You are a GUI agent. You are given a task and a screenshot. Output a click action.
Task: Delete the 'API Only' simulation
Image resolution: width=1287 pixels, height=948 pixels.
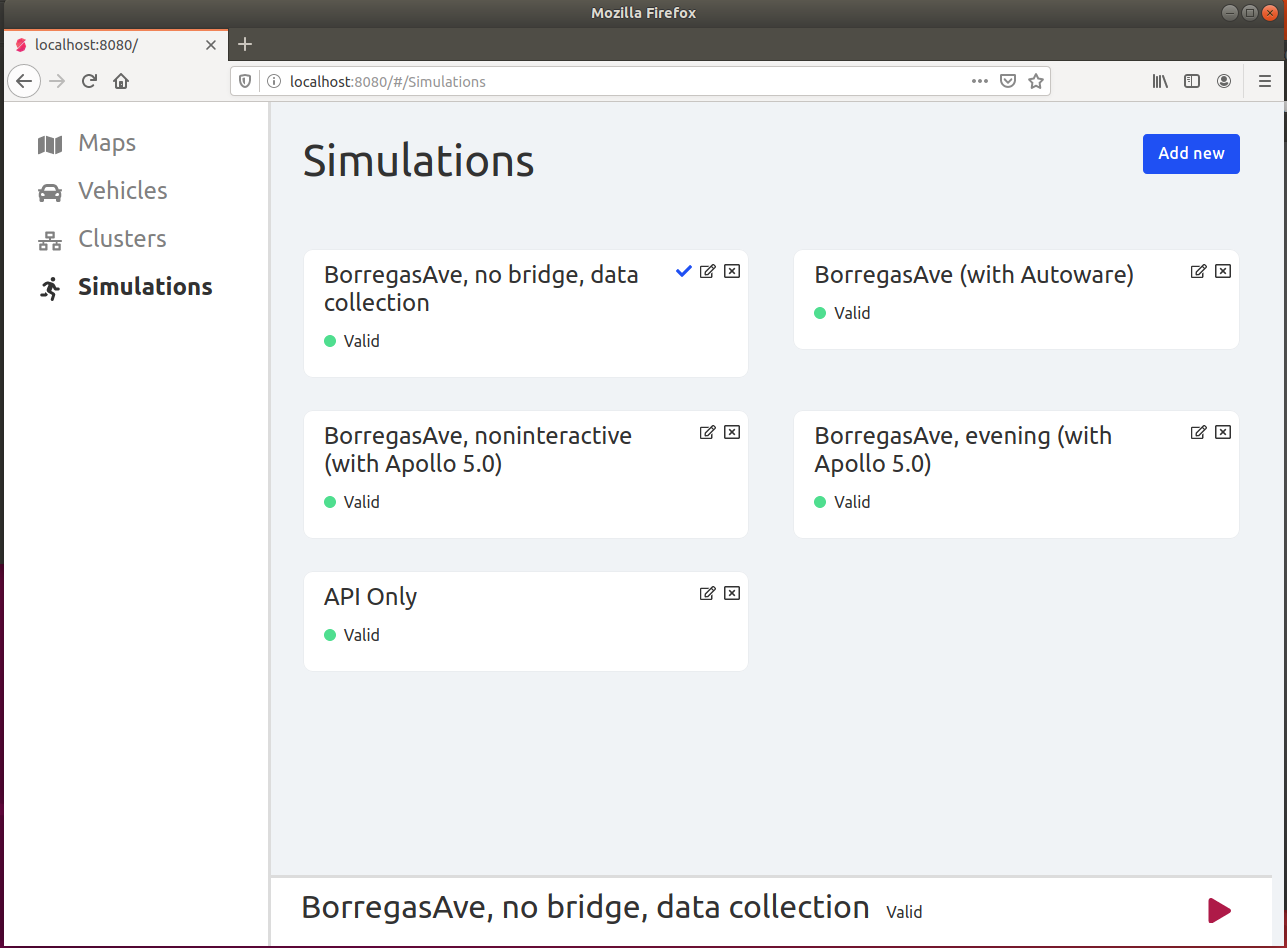pyautogui.click(x=731, y=592)
